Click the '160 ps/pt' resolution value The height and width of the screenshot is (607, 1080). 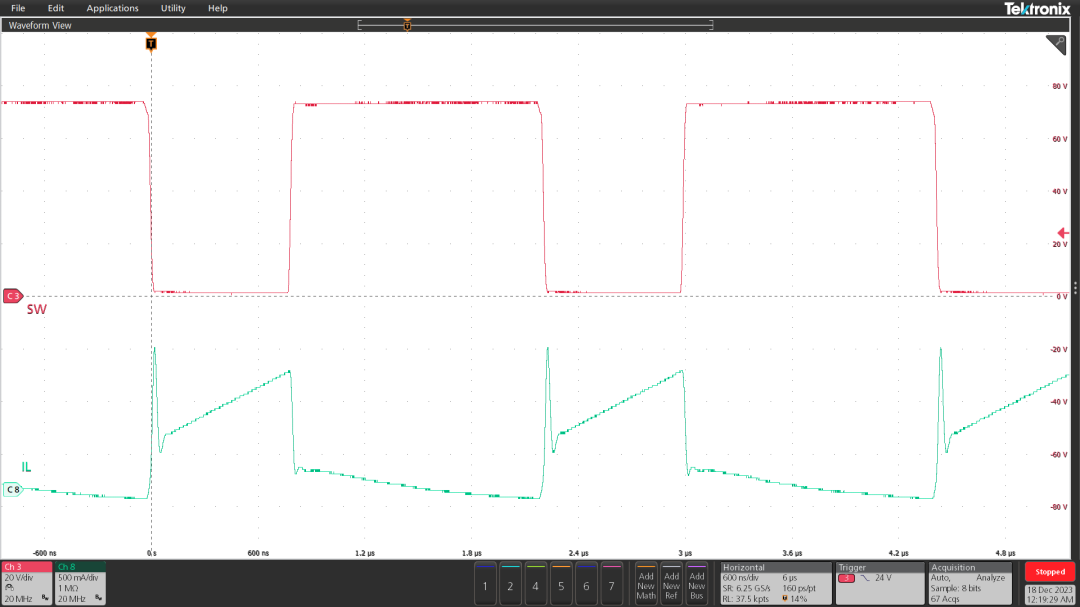800,588
